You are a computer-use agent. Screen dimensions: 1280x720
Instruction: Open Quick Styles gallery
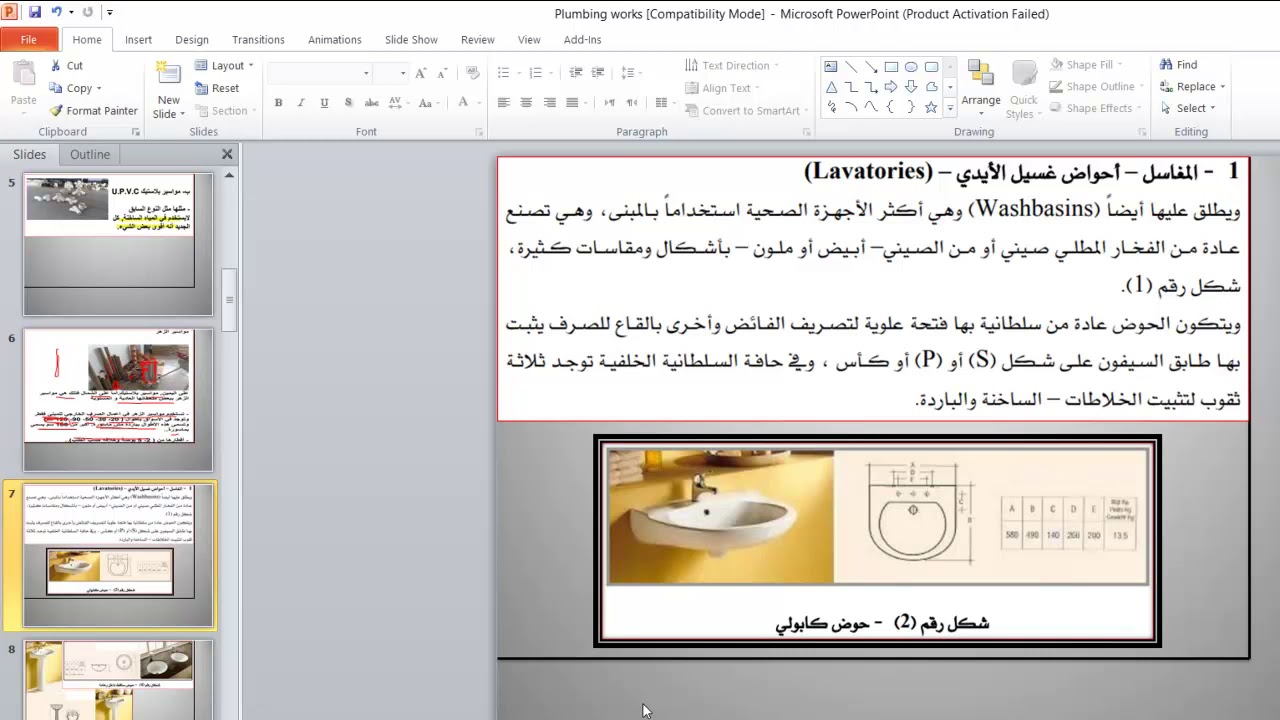[1023, 89]
